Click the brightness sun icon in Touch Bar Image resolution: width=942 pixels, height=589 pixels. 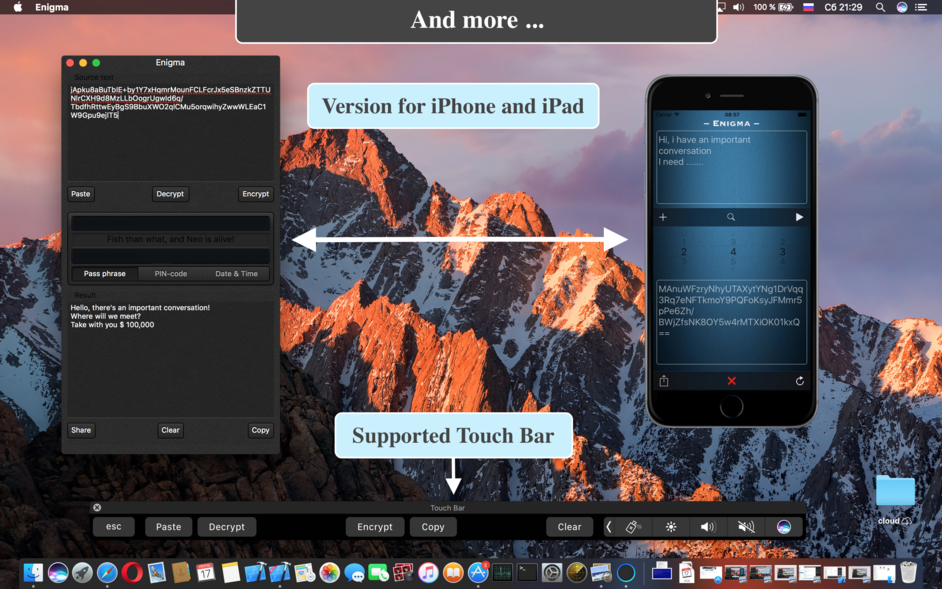(x=670, y=527)
